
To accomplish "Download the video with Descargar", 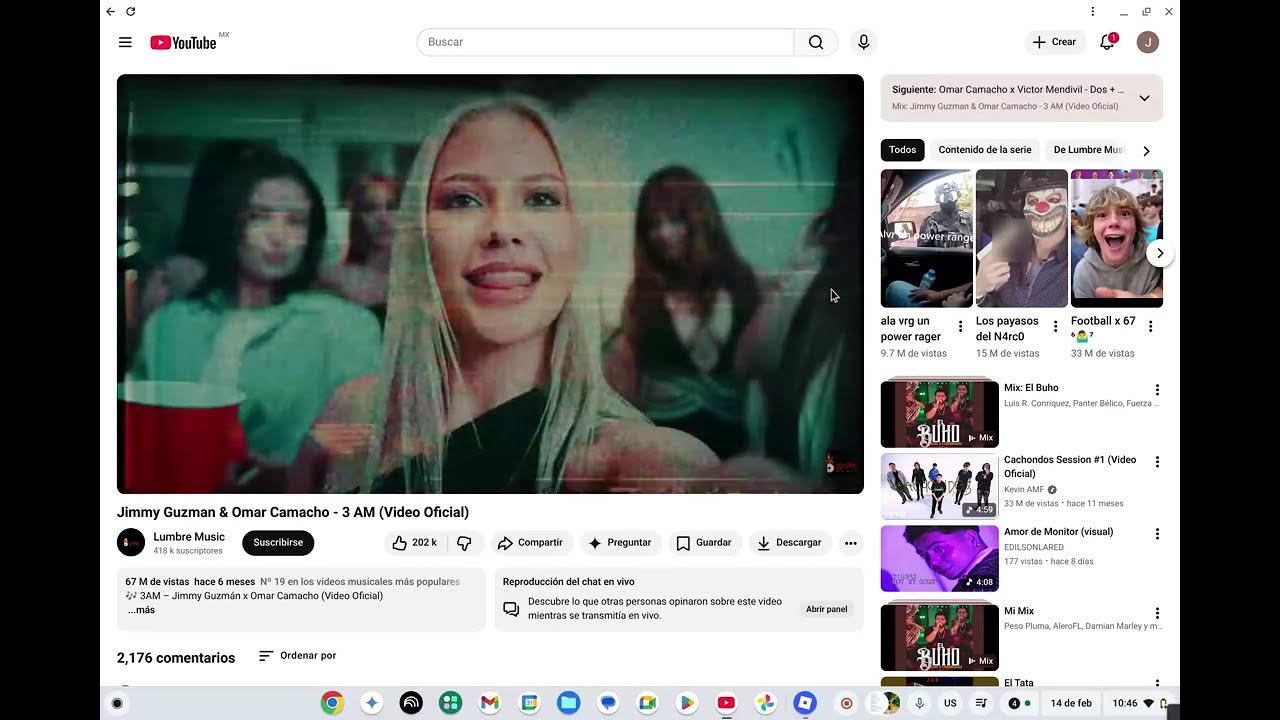I will [789, 543].
